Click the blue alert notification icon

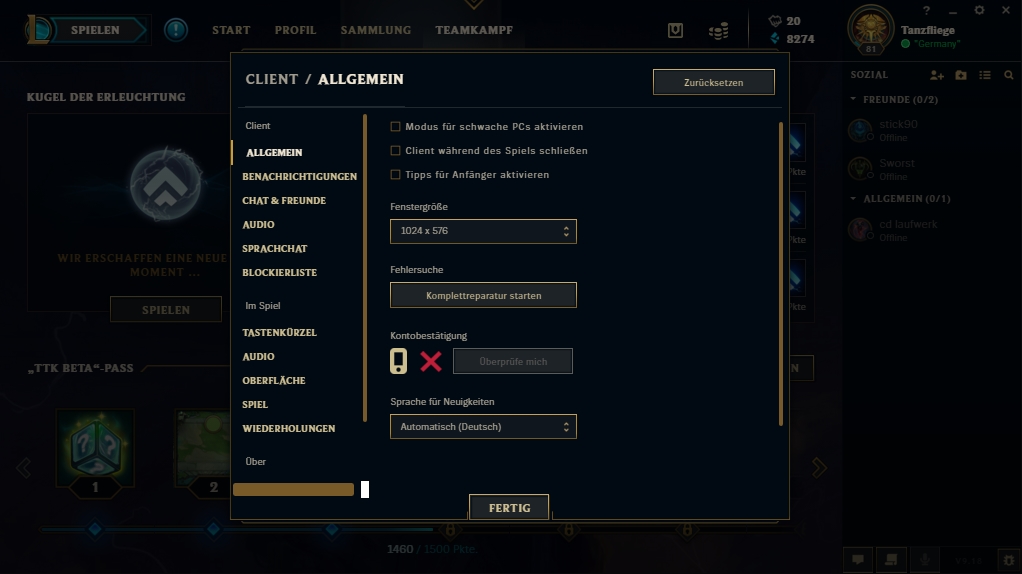[176, 30]
